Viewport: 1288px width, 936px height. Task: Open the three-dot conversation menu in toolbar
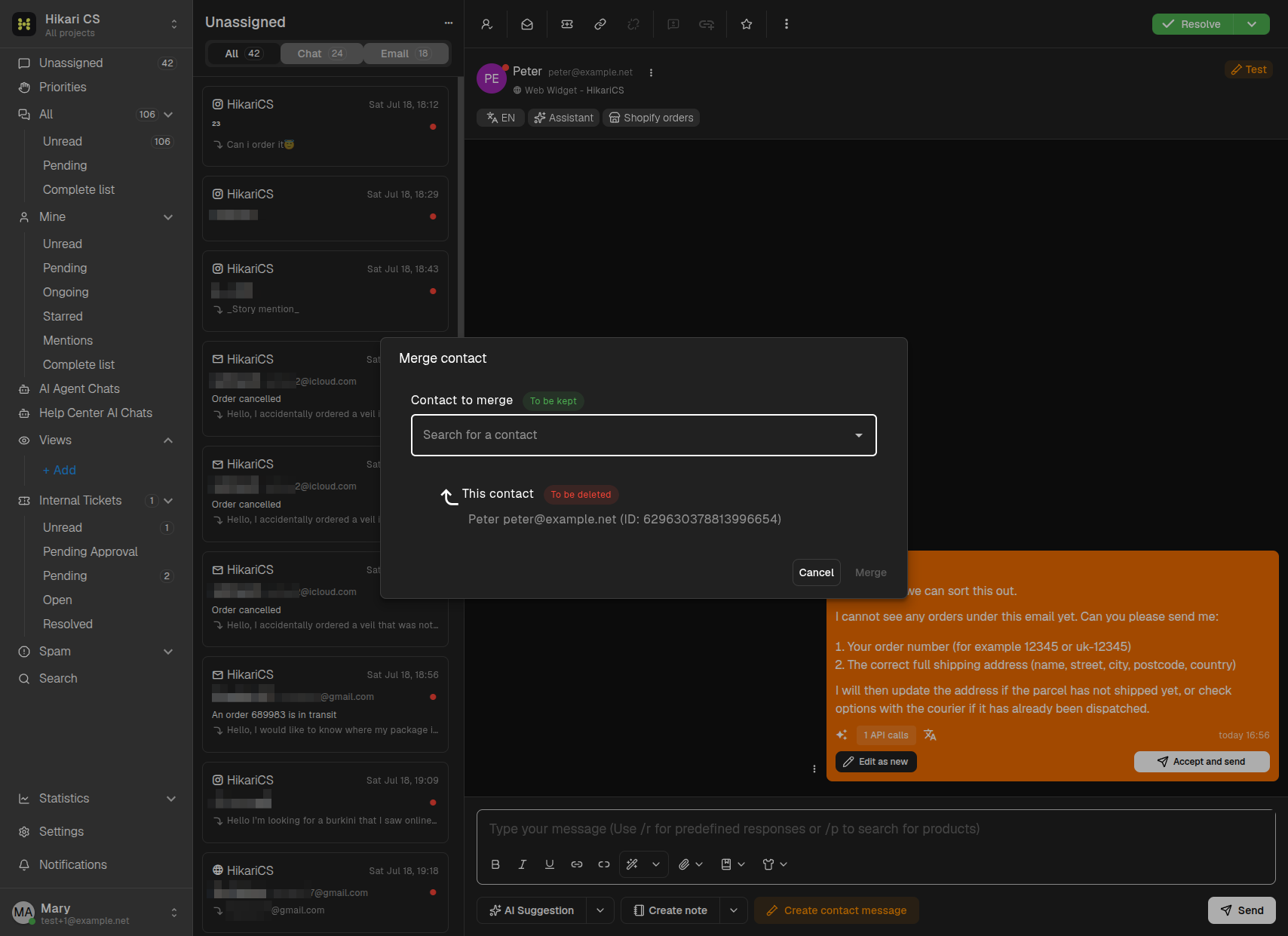click(787, 24)
